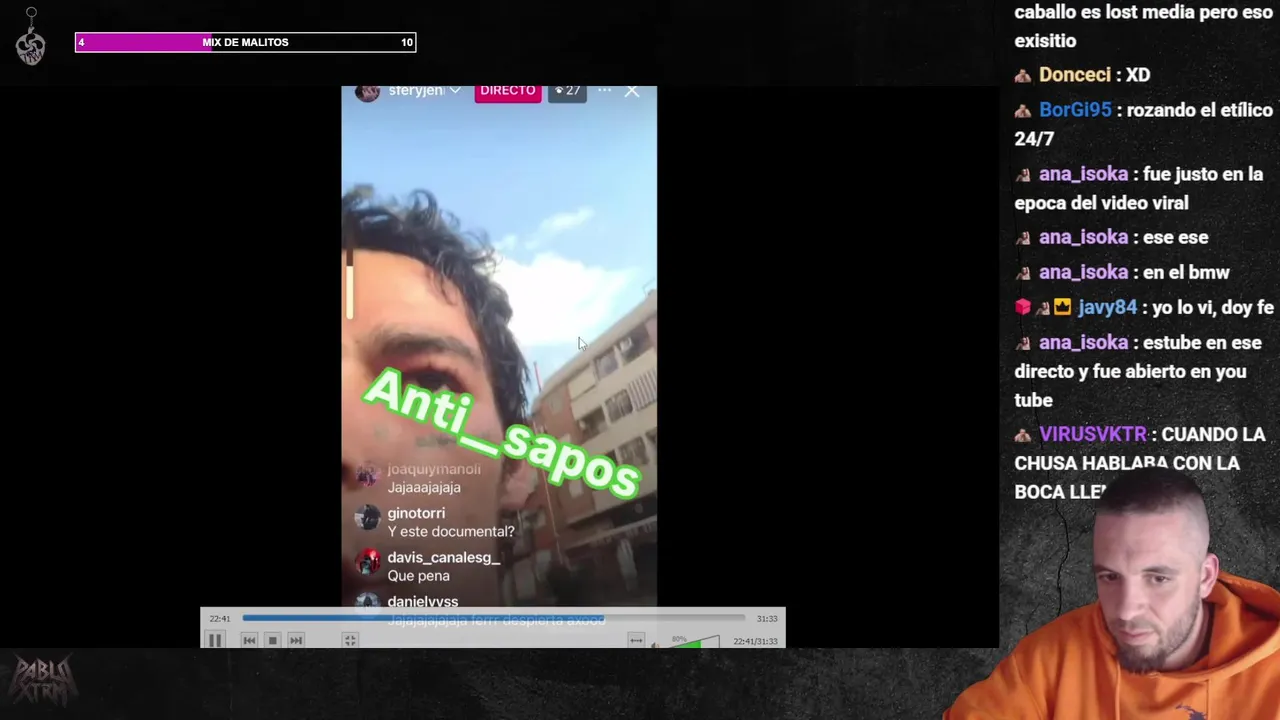Click the pink cube badge beside javy84
The height and width of the screenshot is (720, 1280).
(x=1022, y=308)
